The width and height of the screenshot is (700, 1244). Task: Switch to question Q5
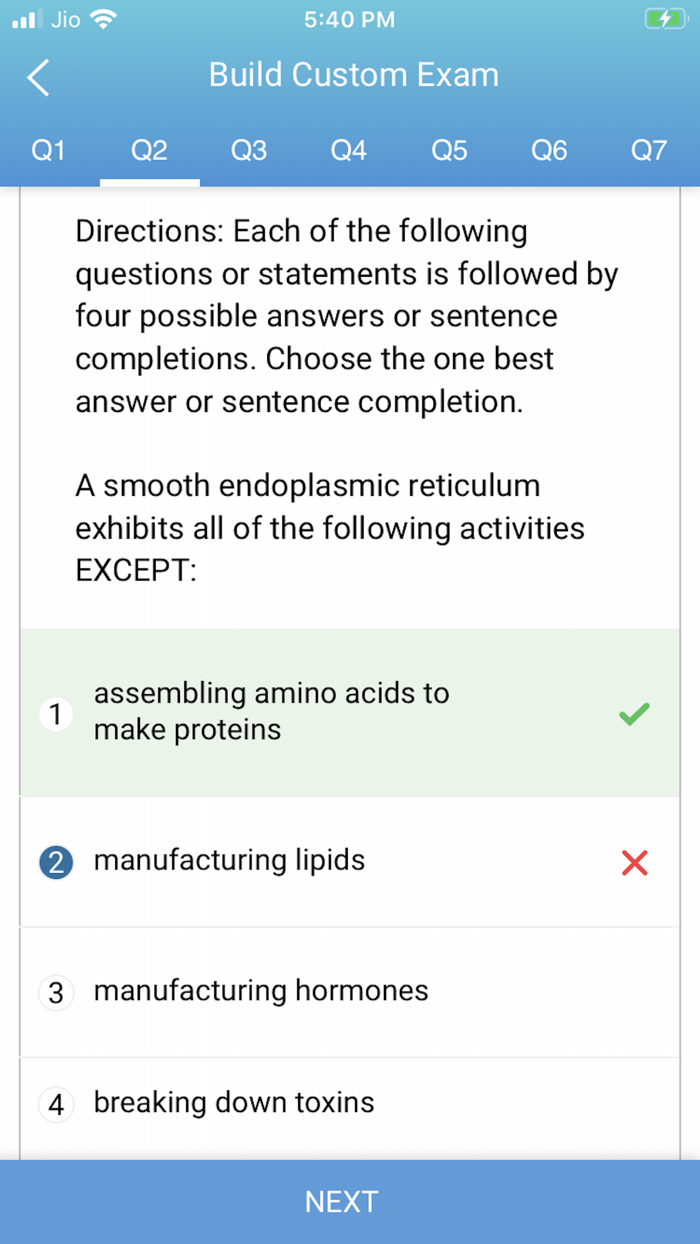point(449,150)
